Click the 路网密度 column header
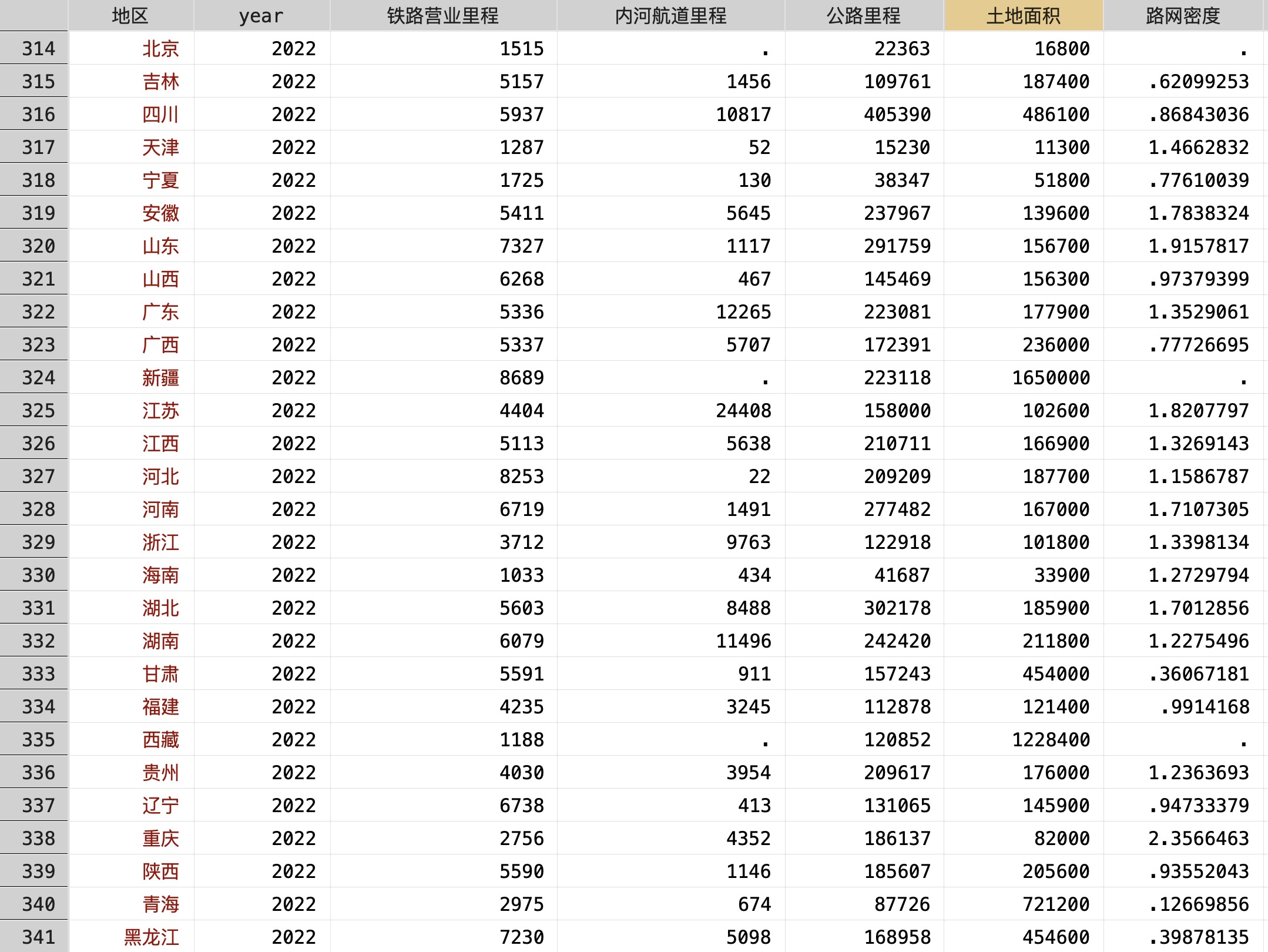Viewport: 1268px width, 952px height. coord(1182,16)
